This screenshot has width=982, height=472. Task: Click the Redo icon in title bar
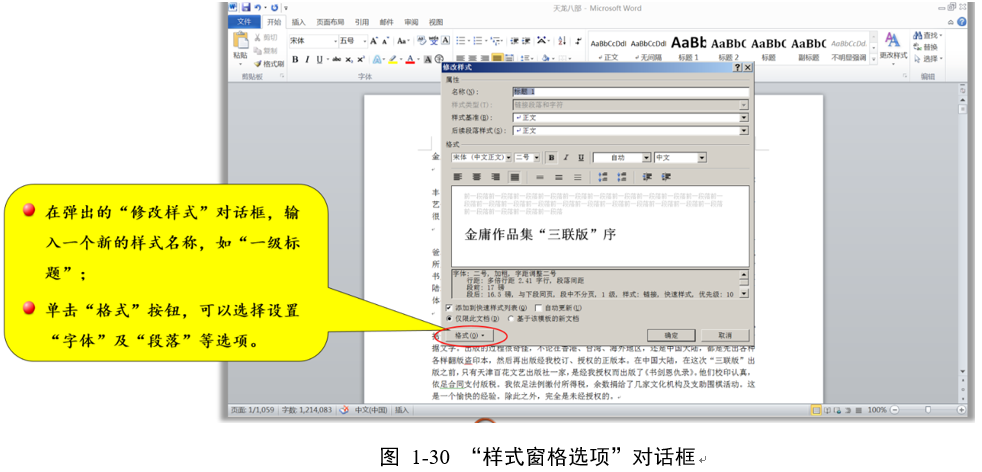[274, 8]
